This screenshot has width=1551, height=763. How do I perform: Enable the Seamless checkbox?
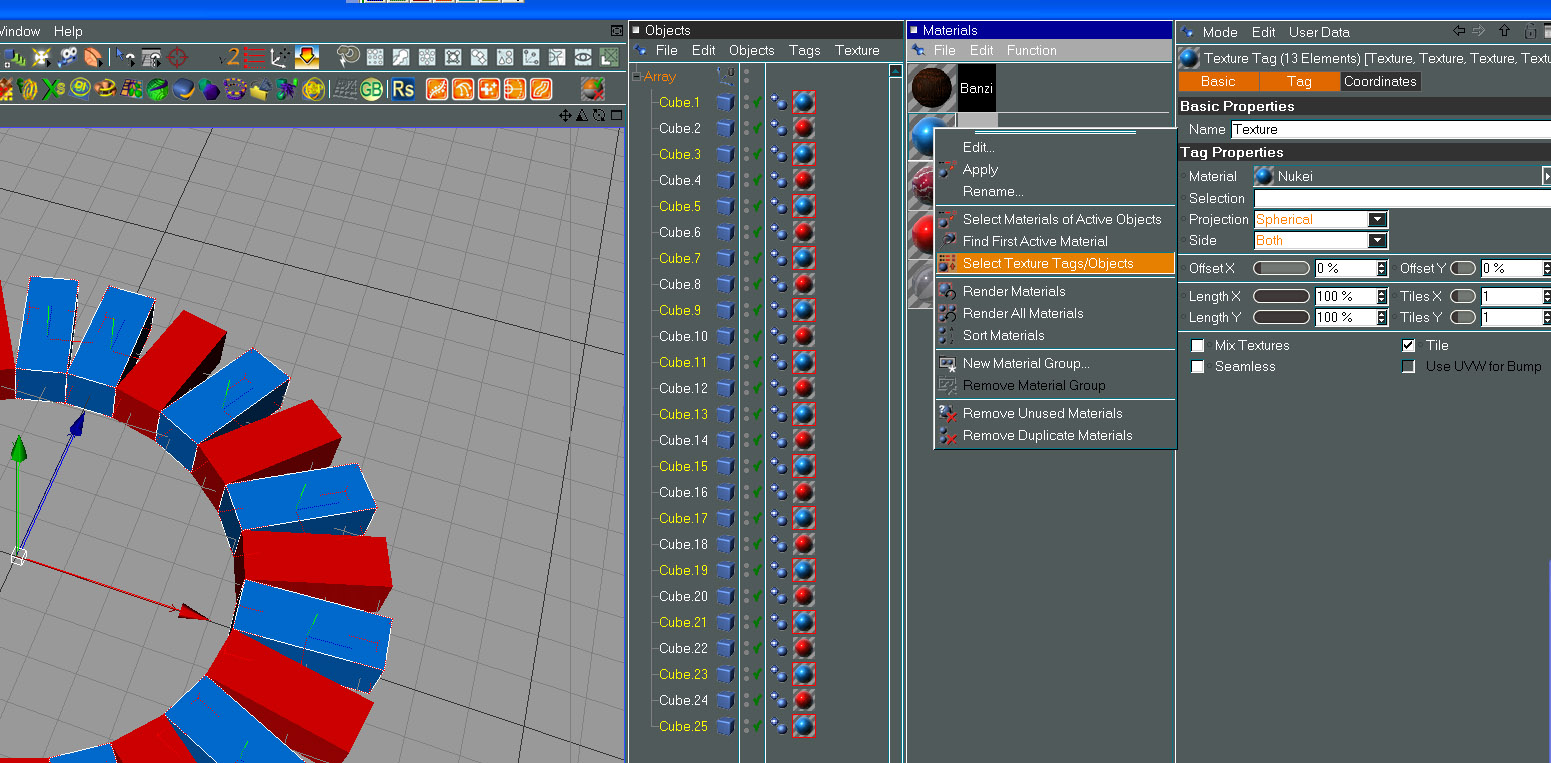tap(1198, 366)
